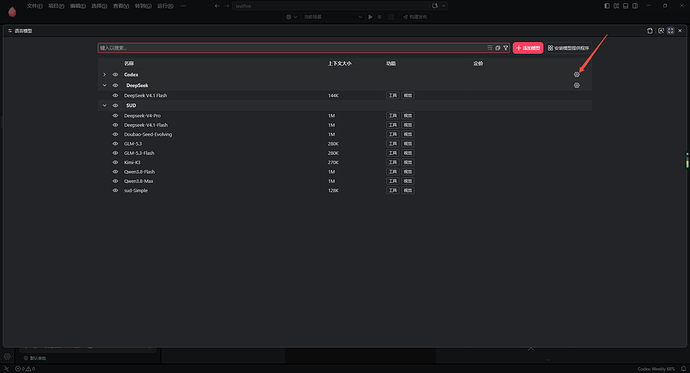Open errors and warnings count in status bar
Image resolution: width=690 pixels, height=373 pixels.
pyautogui.click(x=25, y=369)
